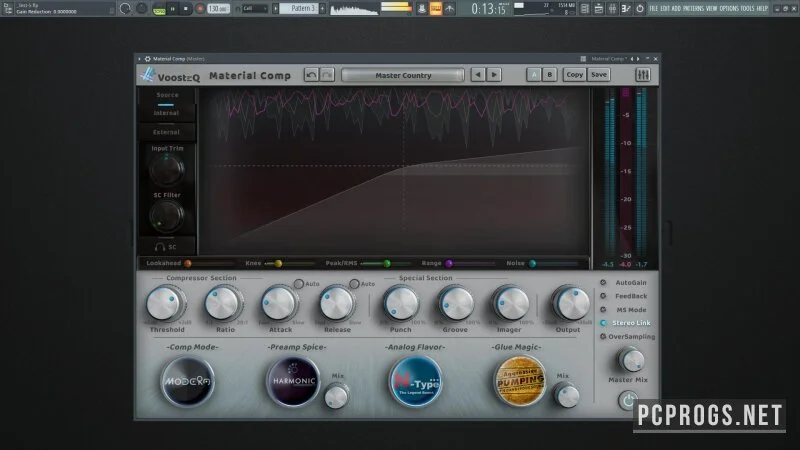Open the FL Studio snap selector dropdown
Image resolution: width=800 pixels, height=450 pixels.
pyautogui.click(x=254, y=9)
